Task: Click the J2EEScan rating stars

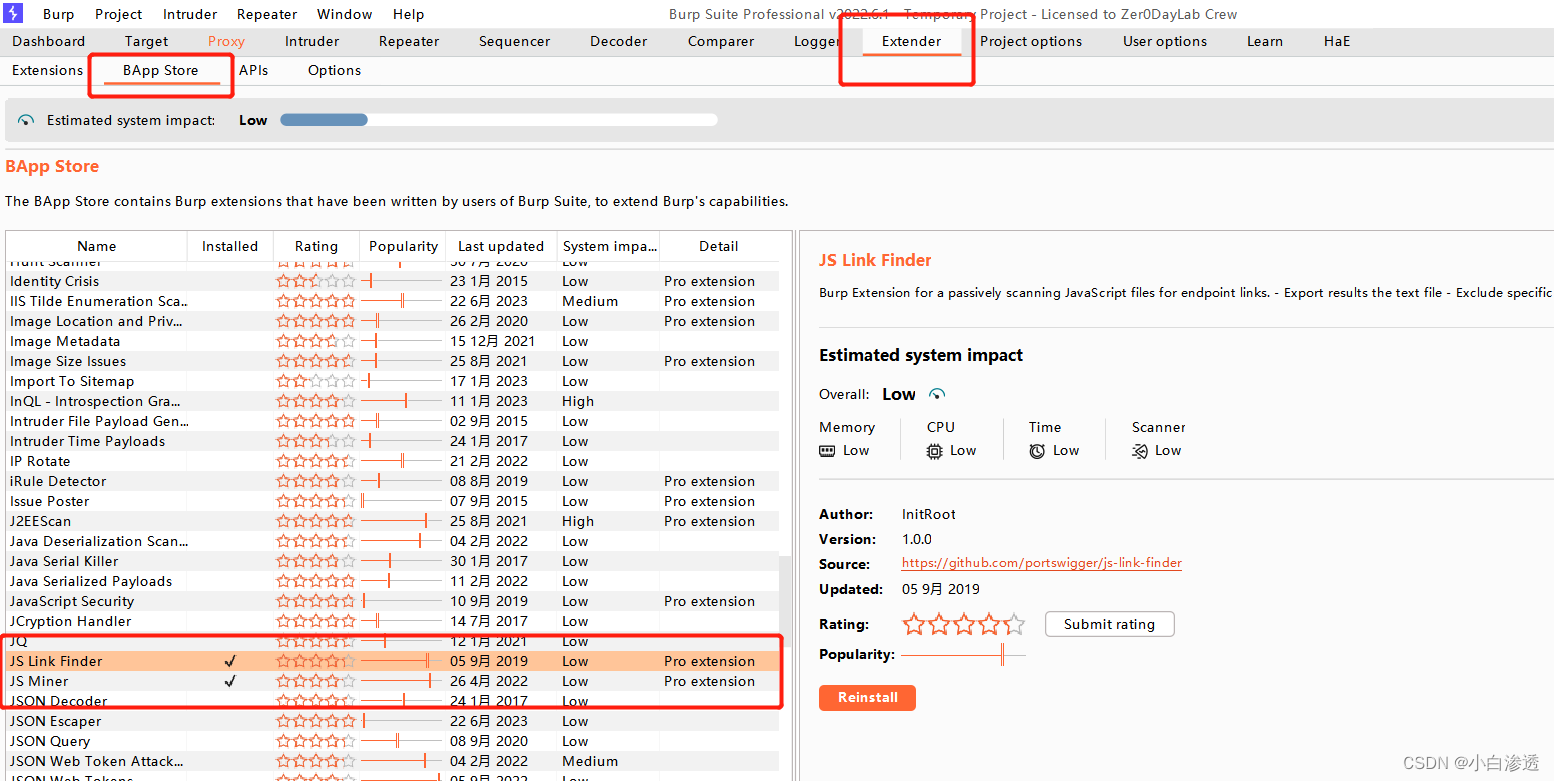Action: [316, 521]
